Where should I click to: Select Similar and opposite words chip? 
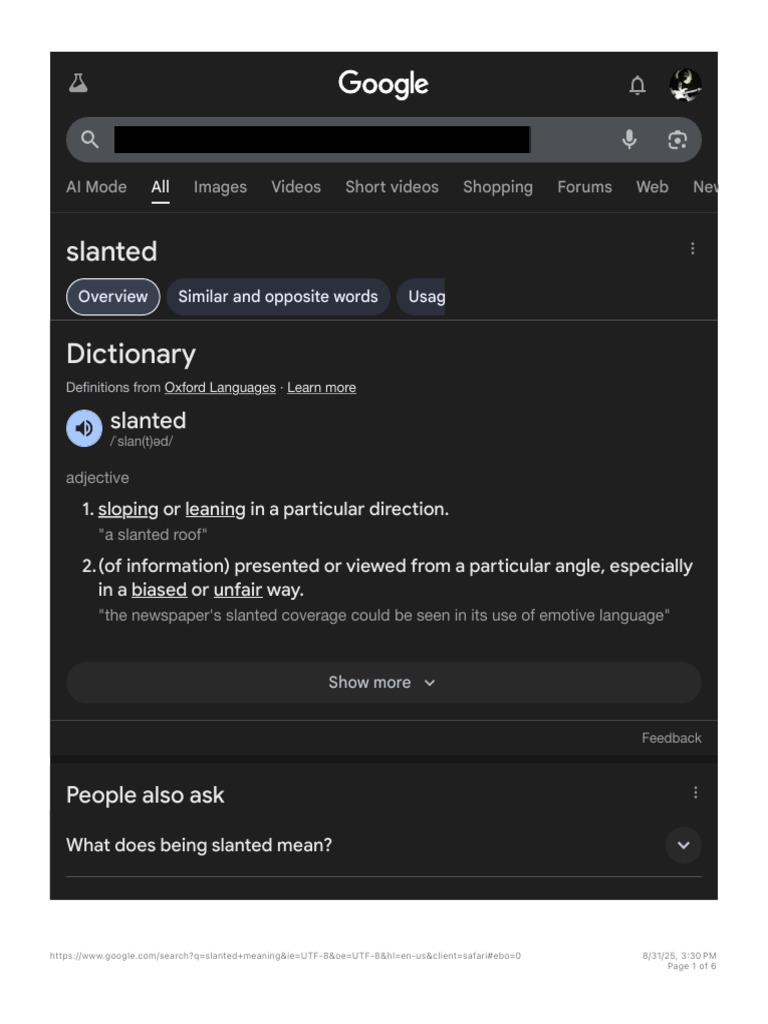[x=278, y=297]
